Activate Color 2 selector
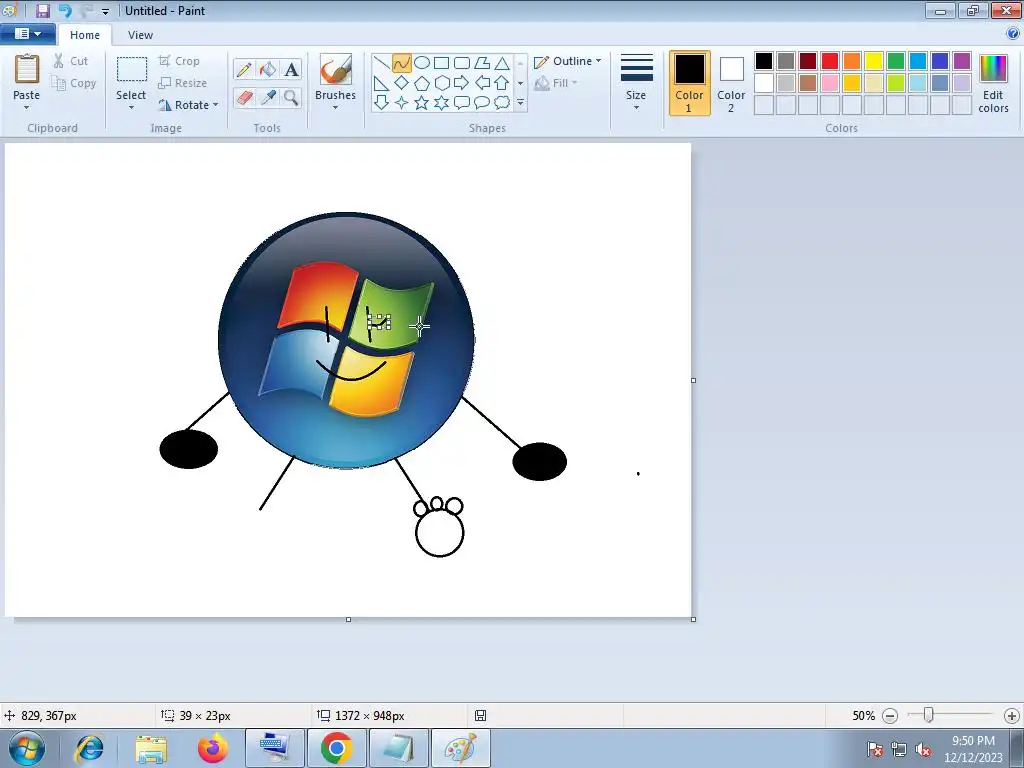Viewport: 1024px width, 768px height. [731, 83]
